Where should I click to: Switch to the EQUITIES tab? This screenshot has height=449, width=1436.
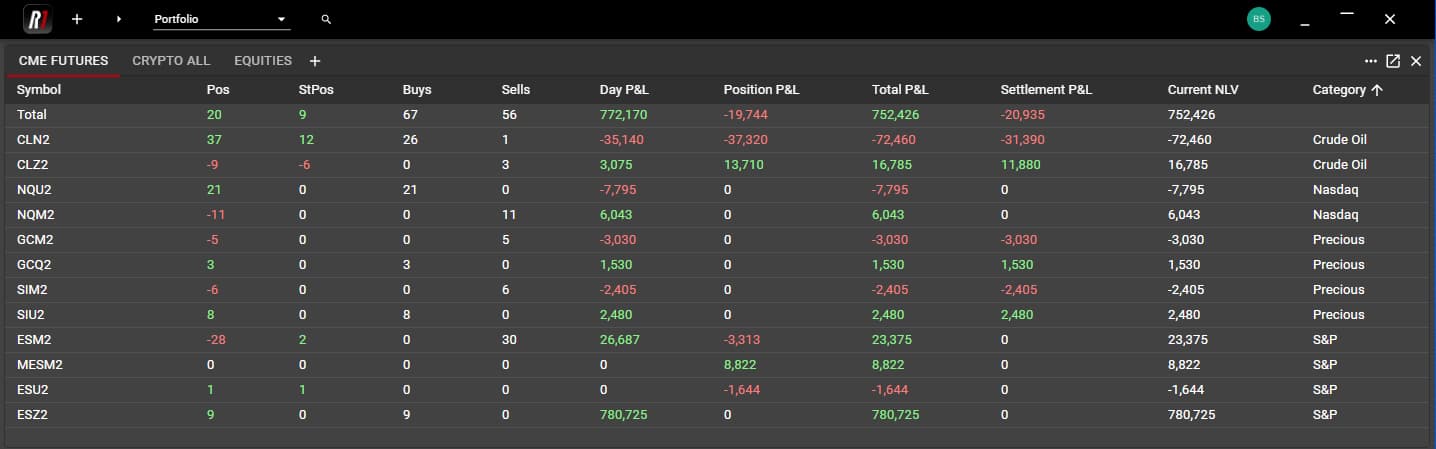(263, 61)
